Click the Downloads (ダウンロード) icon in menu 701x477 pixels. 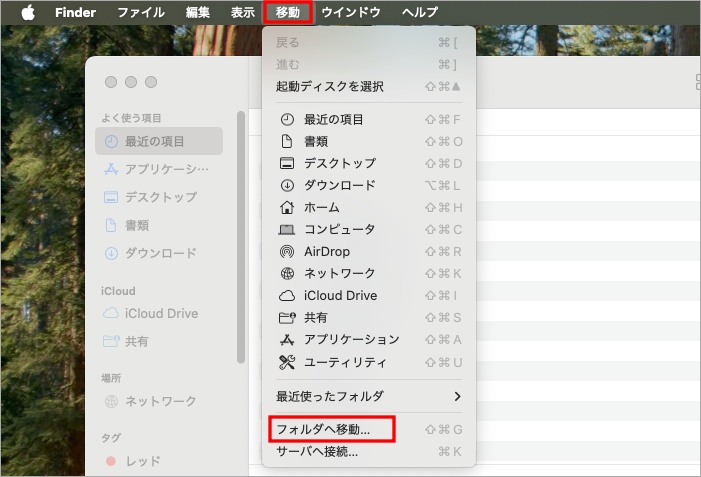tap(287, 185)
